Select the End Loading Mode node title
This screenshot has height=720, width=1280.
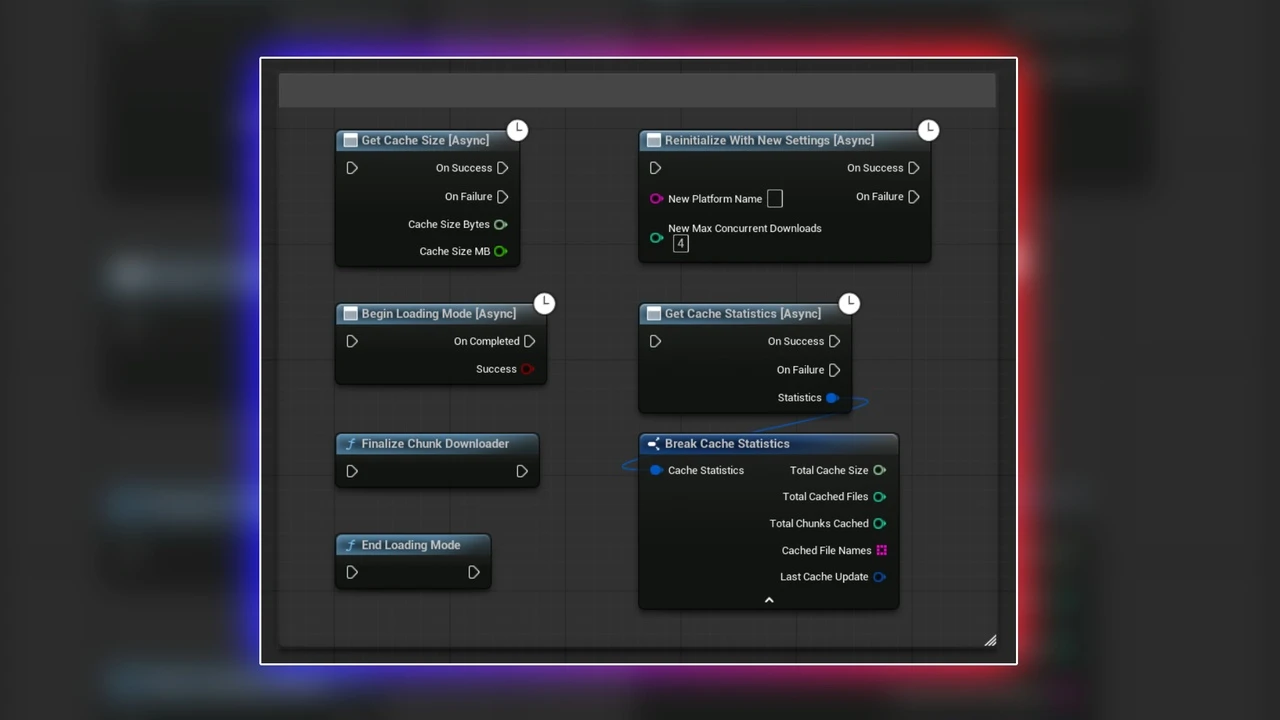(411, 546)
